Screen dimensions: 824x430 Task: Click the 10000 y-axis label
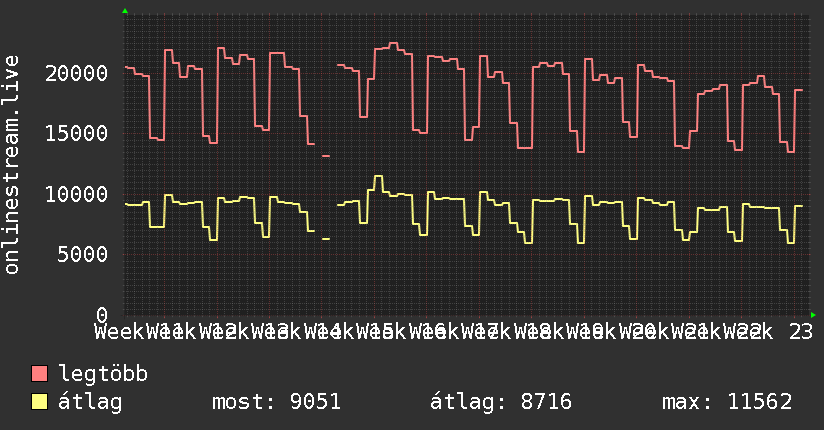(77, 194)
